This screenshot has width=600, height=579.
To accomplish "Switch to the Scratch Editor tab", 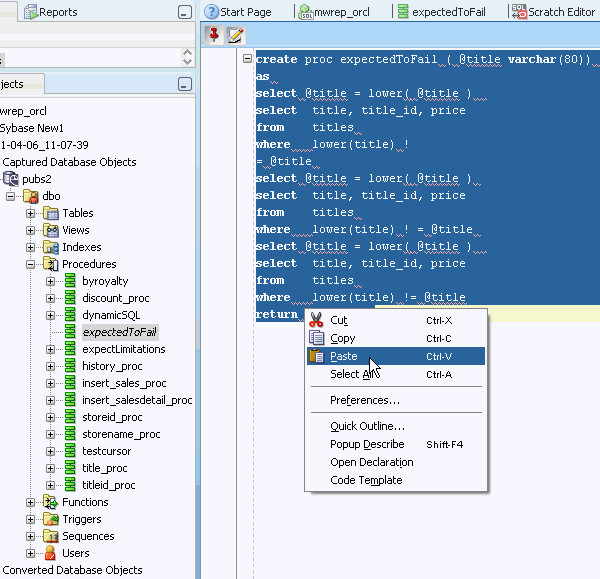I will 553,12.
